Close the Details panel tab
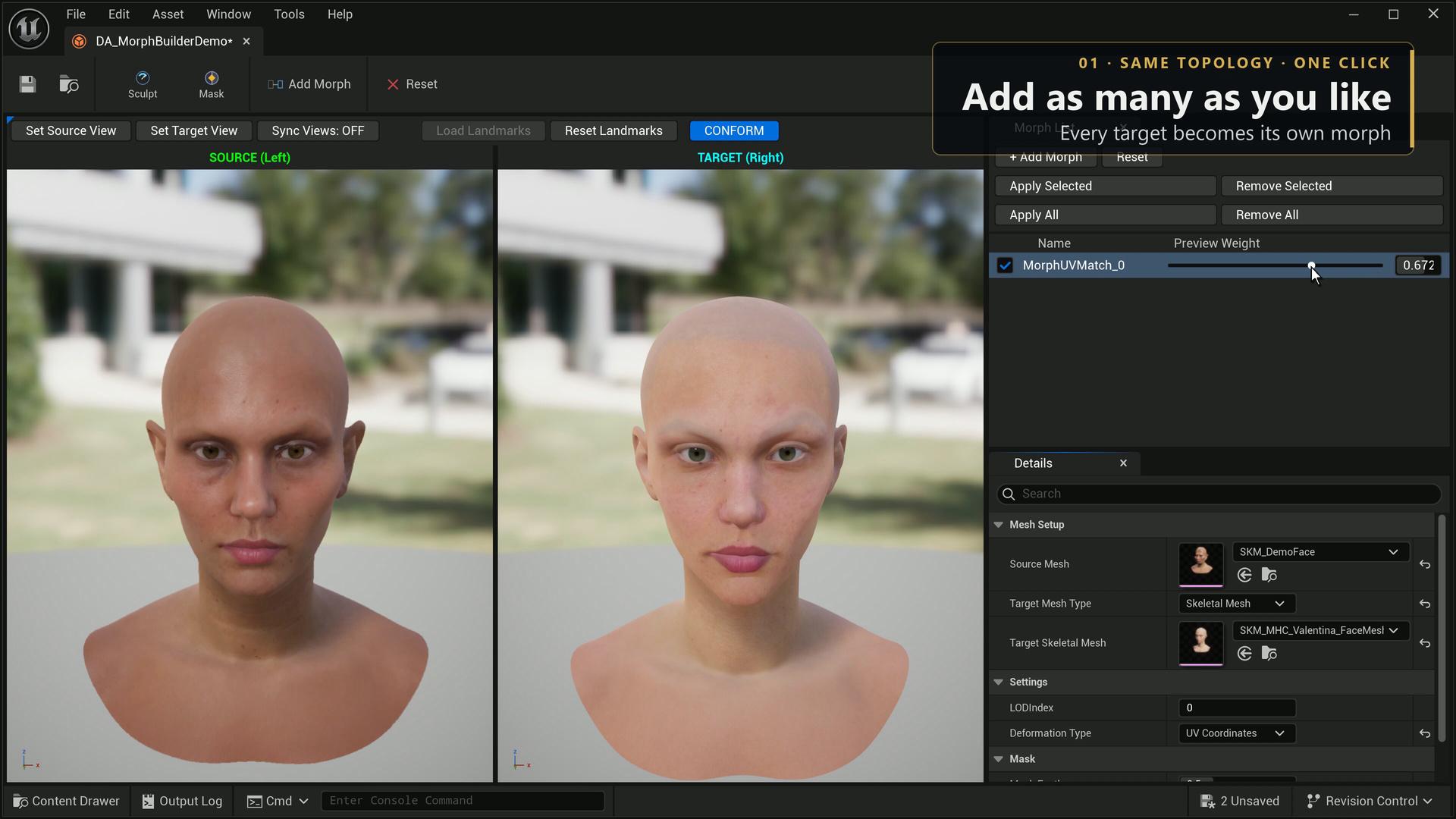This screenshot has width=1456, height=819. 1123,463
